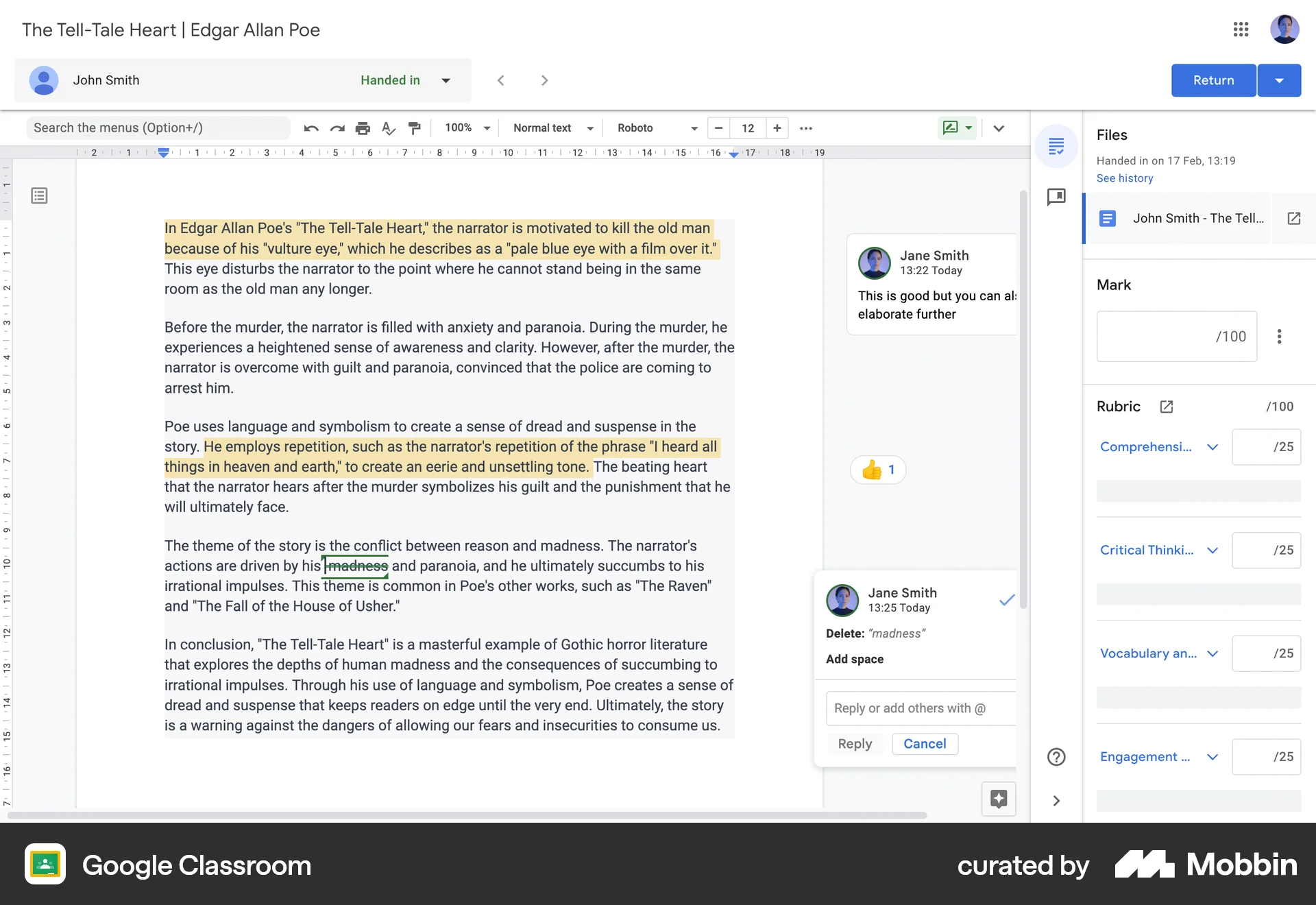Image resolution: width=1316 pixels, height=905 pixels.
Task: Open John Smith's file in a new window
Action: pos(1294,219)
